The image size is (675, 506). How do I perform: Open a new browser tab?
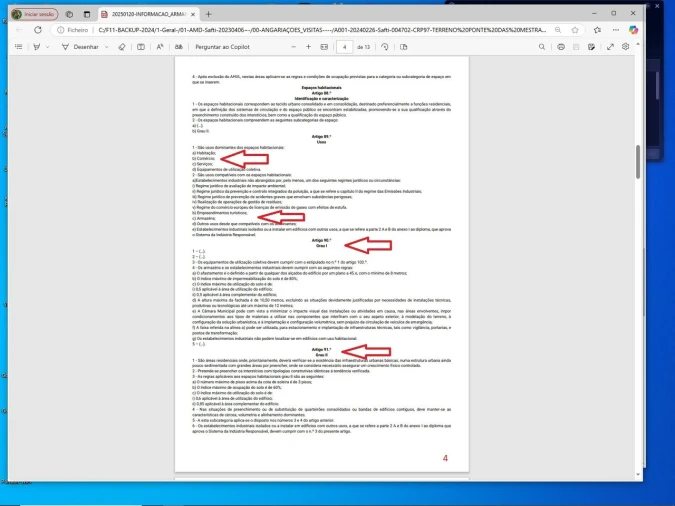[x=208, y=15]
